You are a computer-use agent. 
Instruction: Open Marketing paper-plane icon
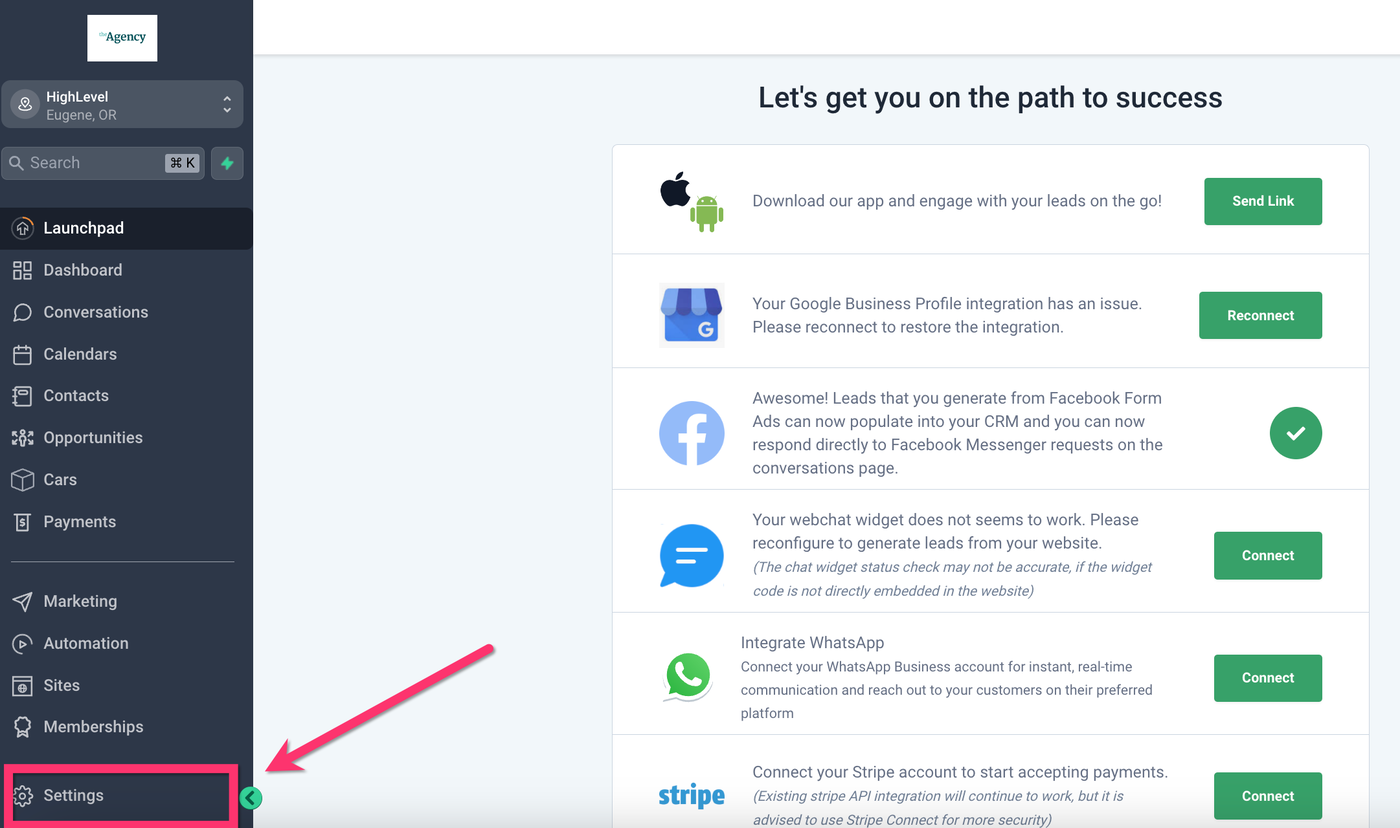click(22, 601)
